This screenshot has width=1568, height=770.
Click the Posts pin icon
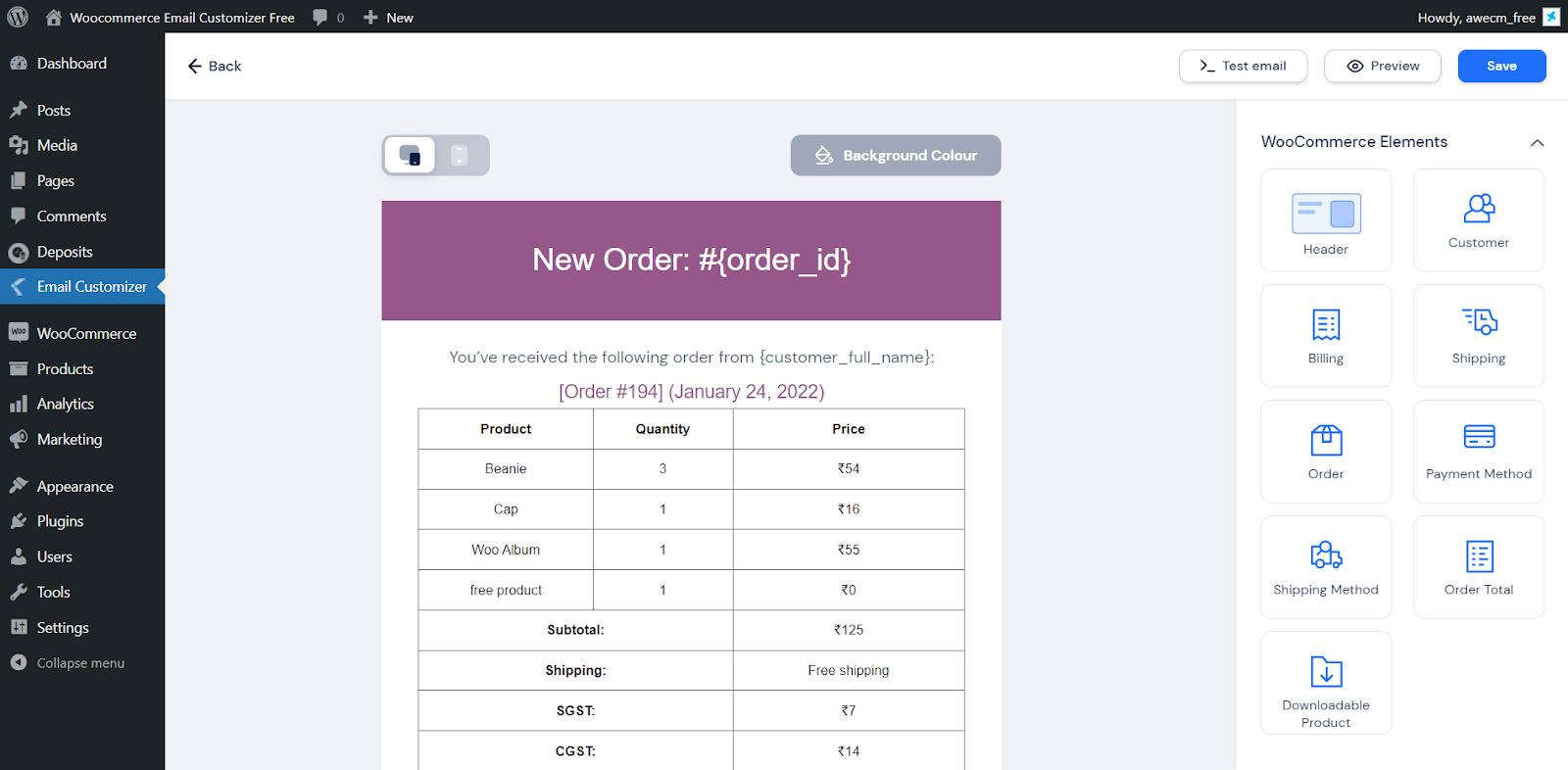click(x=19, y=110)
